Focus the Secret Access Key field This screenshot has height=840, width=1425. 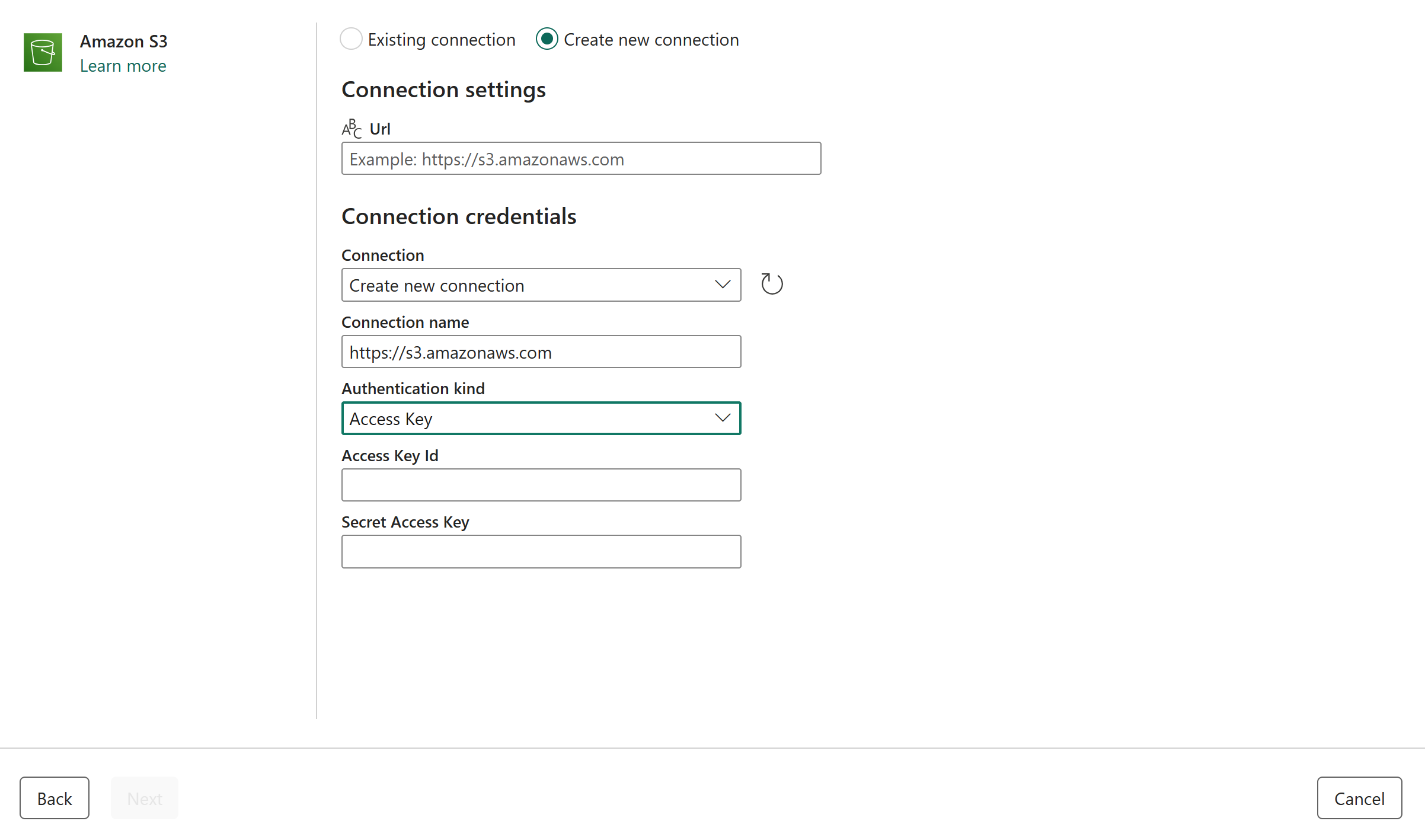coord(541,552)
